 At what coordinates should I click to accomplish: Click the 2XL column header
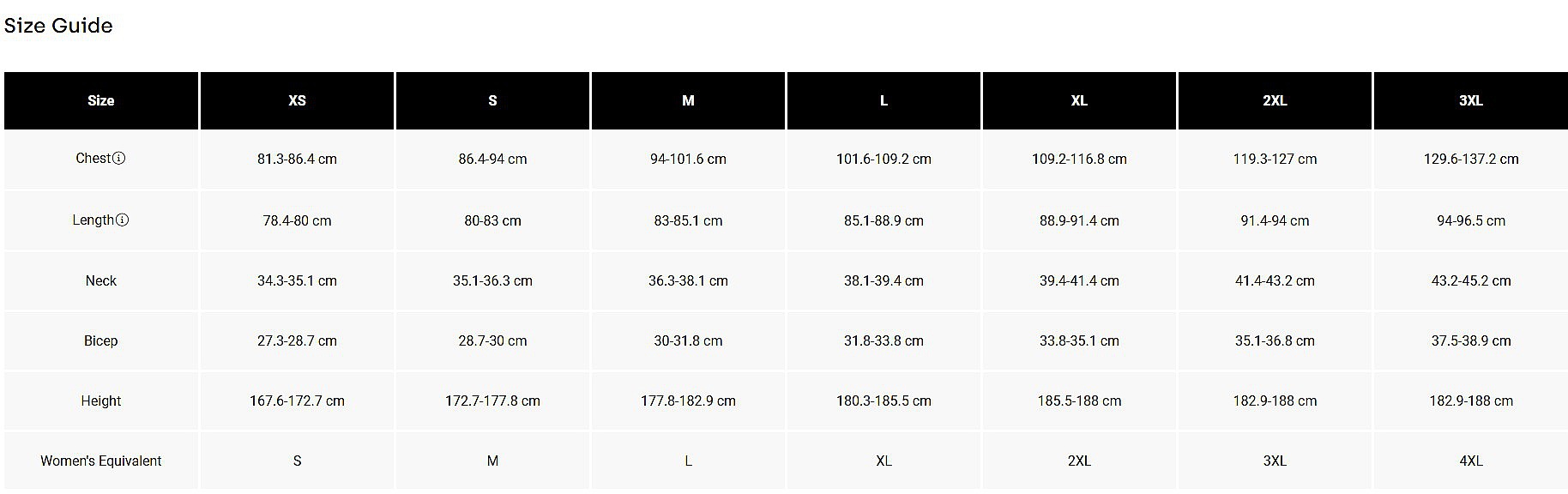point(1275,101)
